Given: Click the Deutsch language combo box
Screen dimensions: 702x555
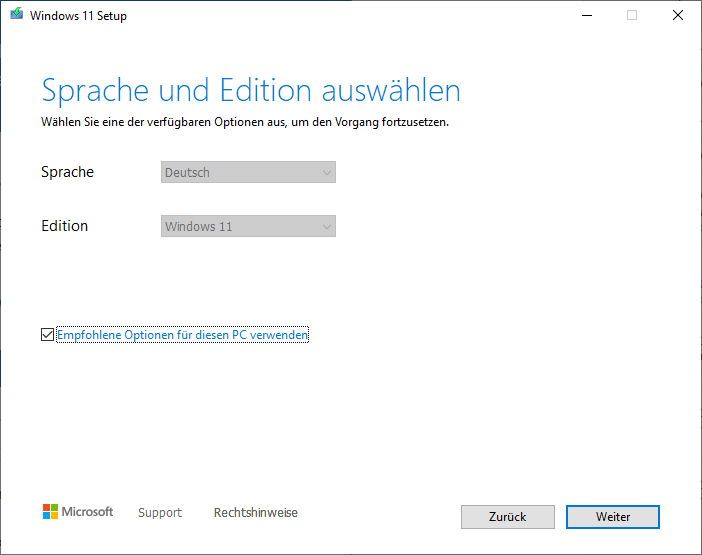Looking at the screenshot, I should click(240, 173).
